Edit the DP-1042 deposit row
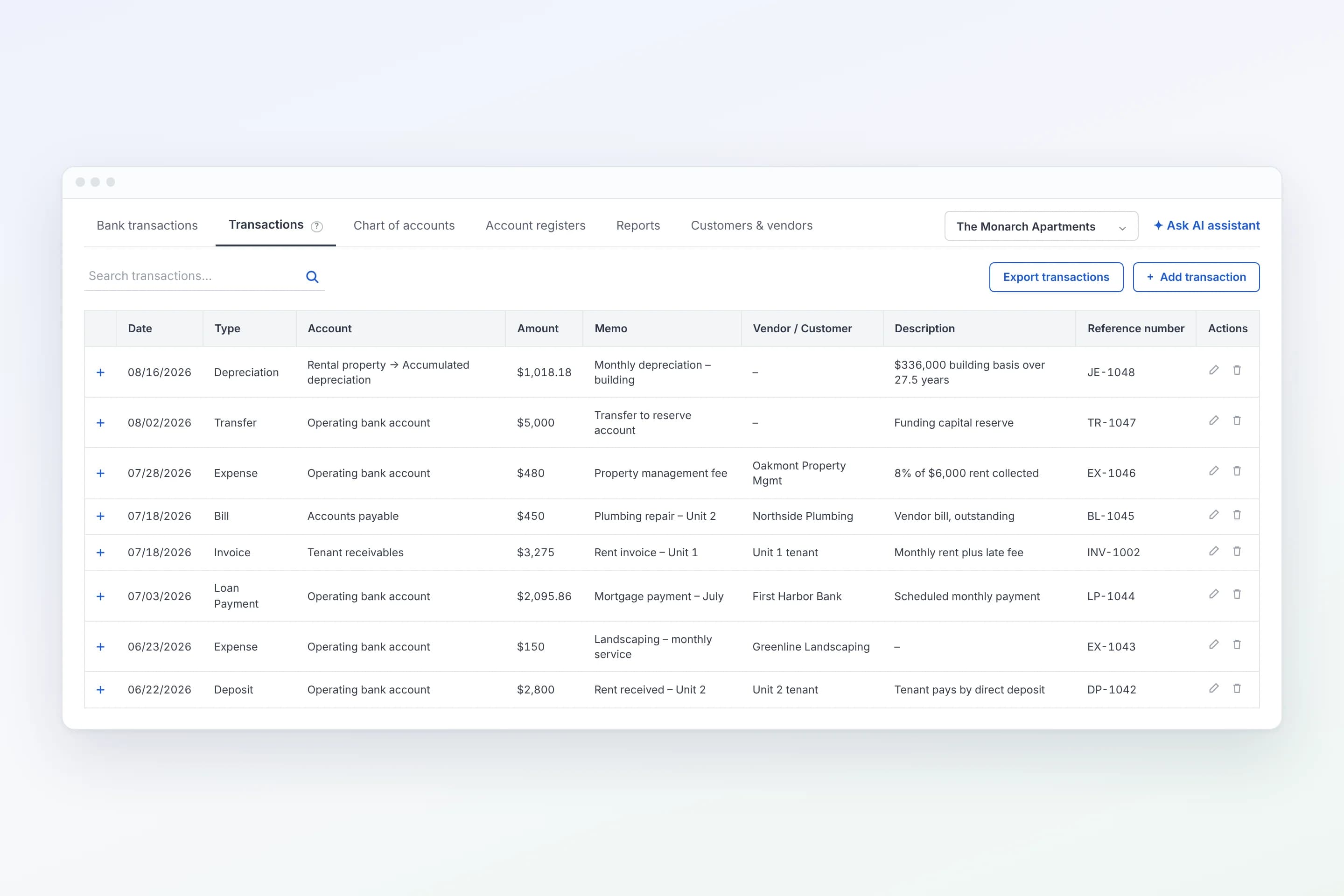Viewport: 1344px width, 896px height. (1214, 689)
